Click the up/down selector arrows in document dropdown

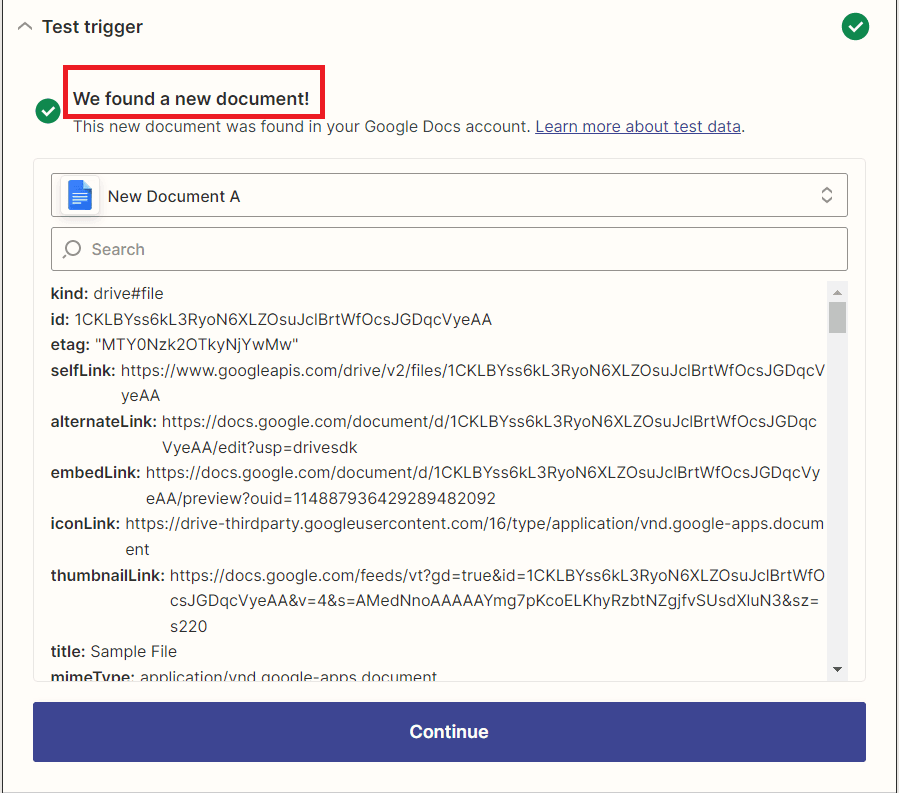pos(827,196)
